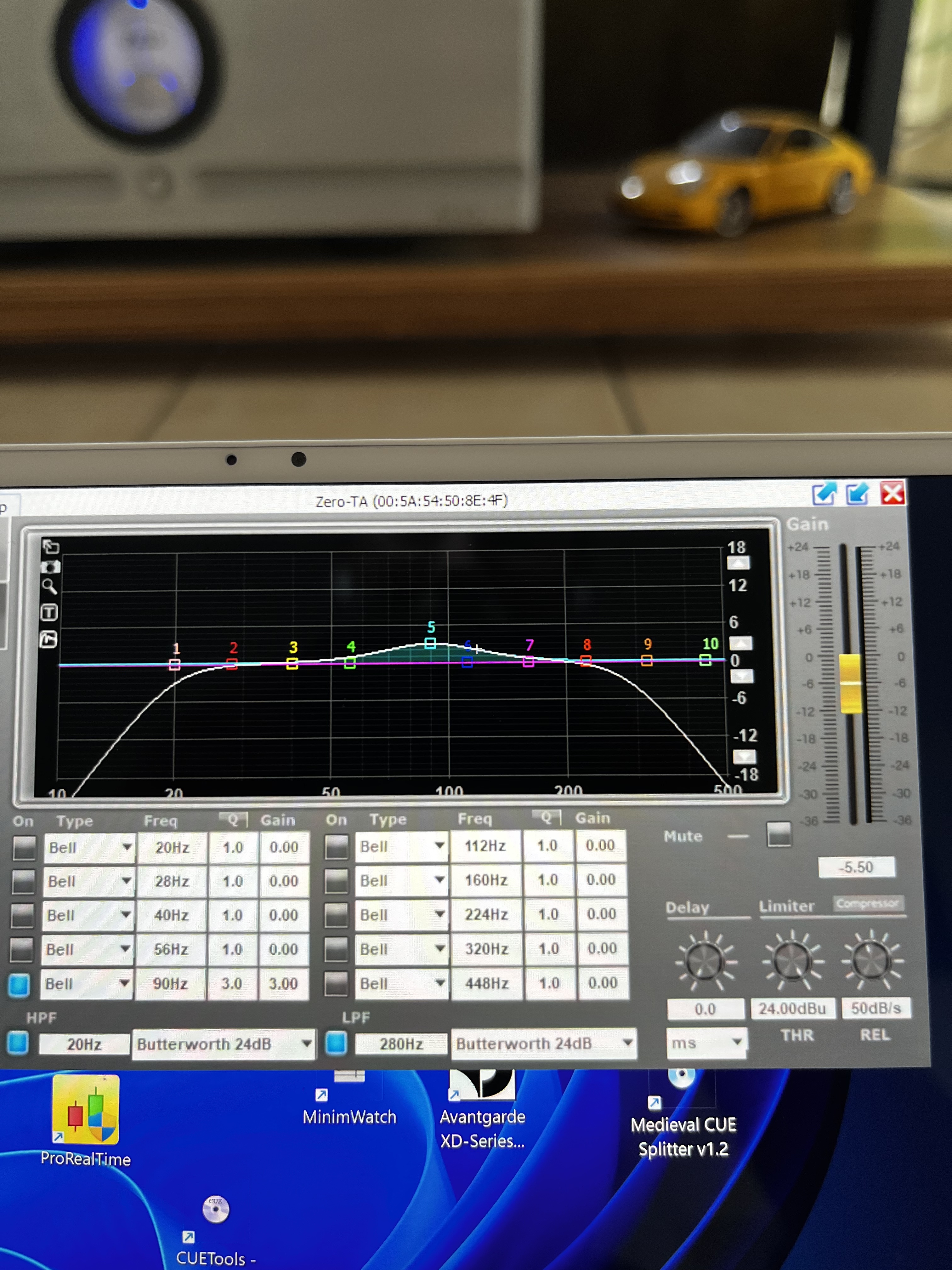Screen dimensions: 952x1270
Task: Open HPF Butterworth 24dB dropdown
Action: [306, 1043]
